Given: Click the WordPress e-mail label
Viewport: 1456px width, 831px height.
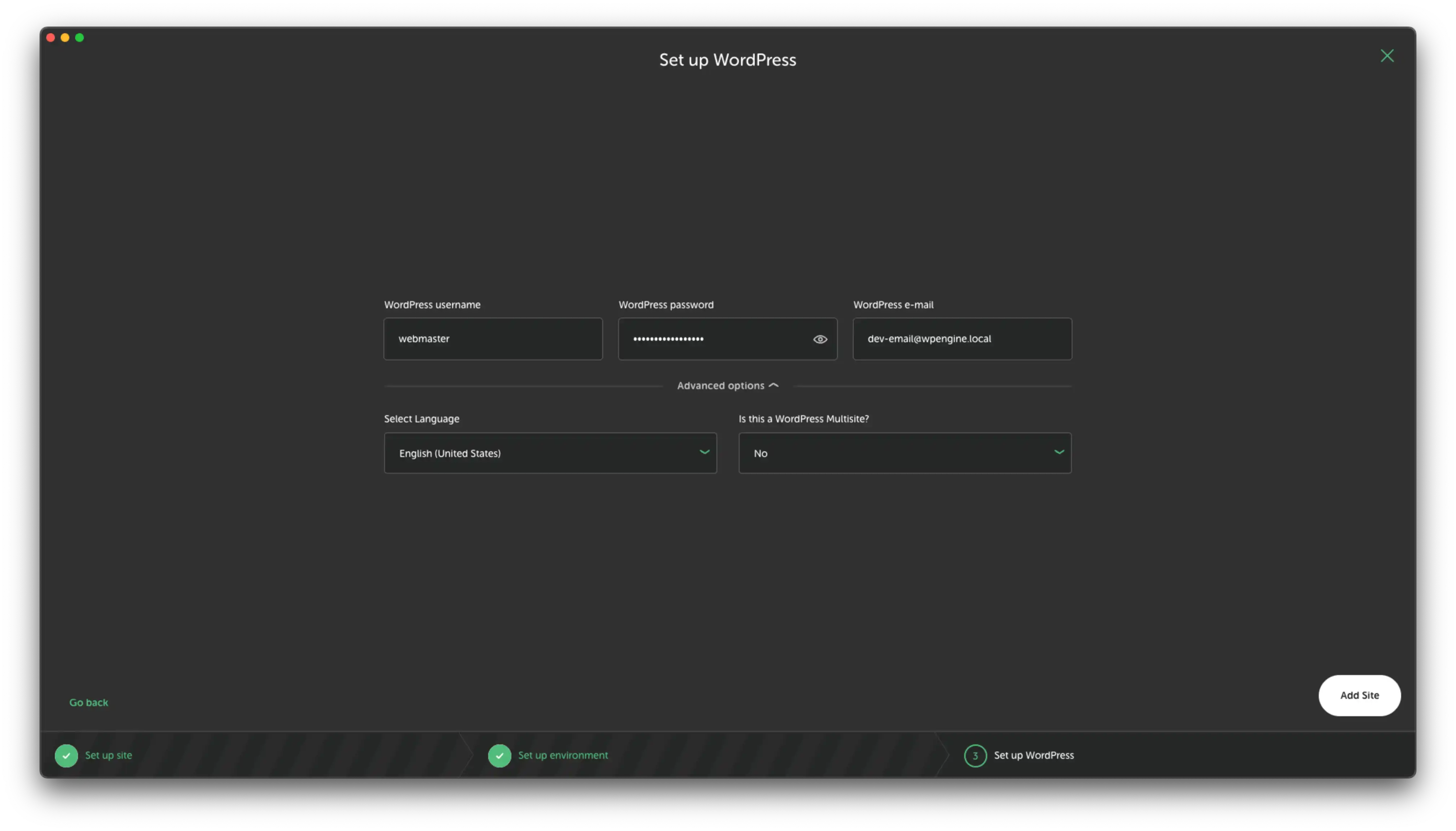Looking at the screenshot, I should click(x=893, y=305).
